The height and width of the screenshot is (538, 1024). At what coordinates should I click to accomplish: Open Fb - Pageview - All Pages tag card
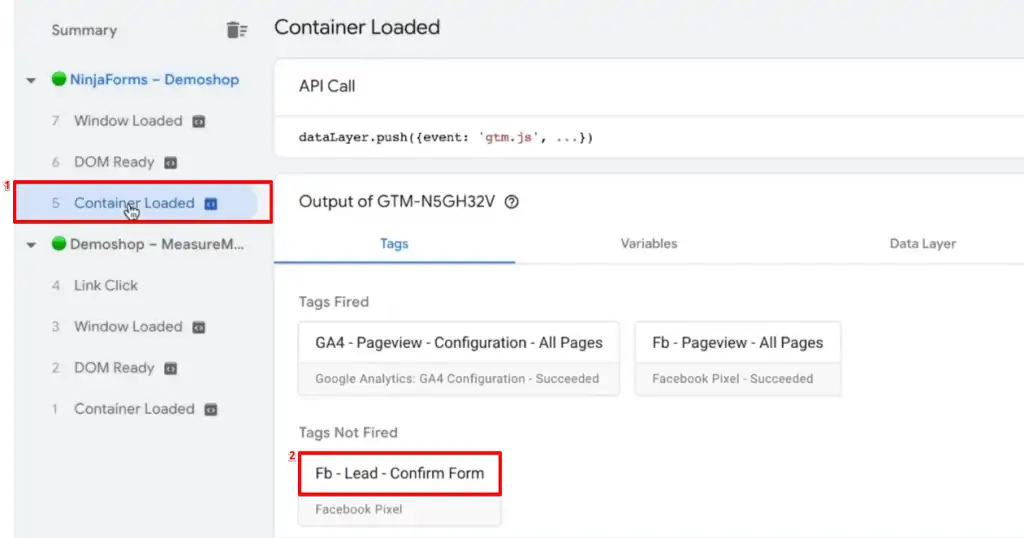coord(738,358)
